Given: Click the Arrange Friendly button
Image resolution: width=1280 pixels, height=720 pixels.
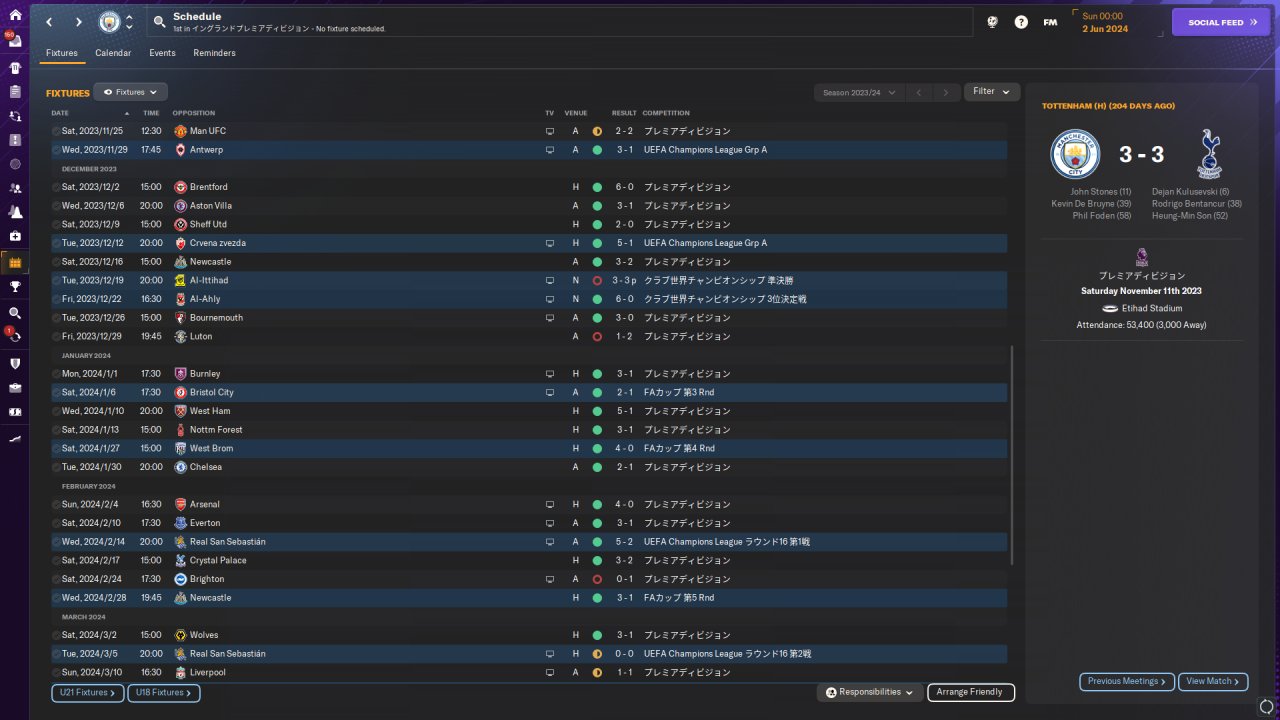Looking at the screenshot, I should (971, 692).
